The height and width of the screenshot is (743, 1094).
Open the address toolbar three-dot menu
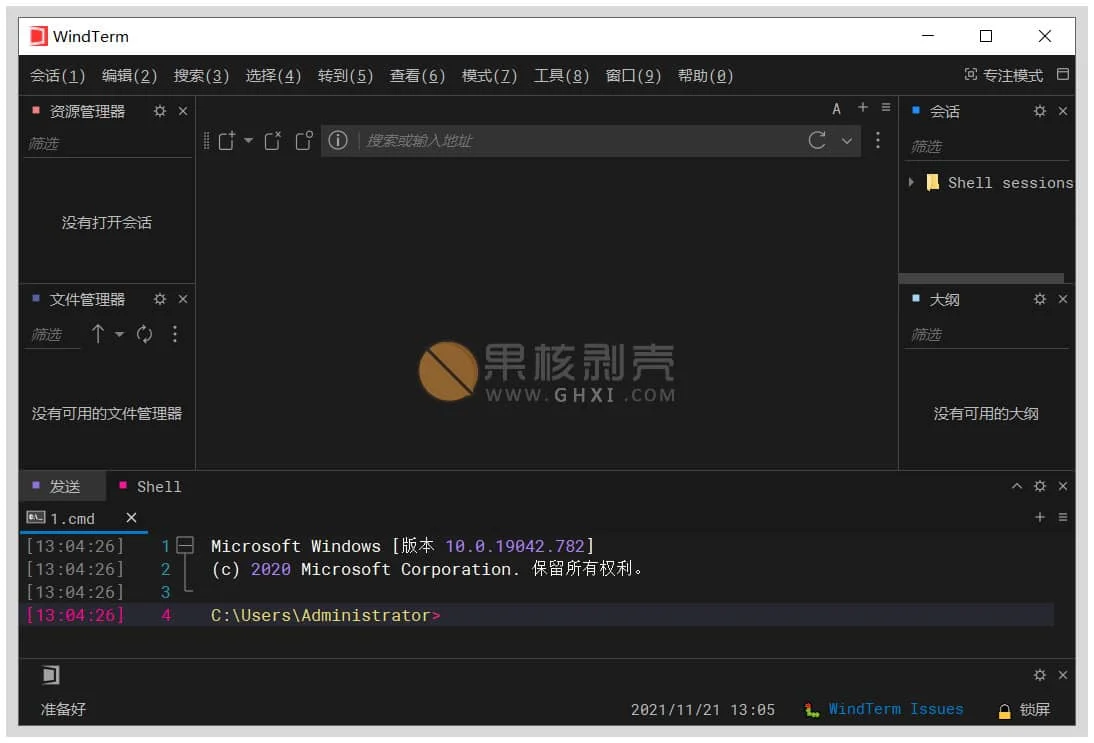878,140
